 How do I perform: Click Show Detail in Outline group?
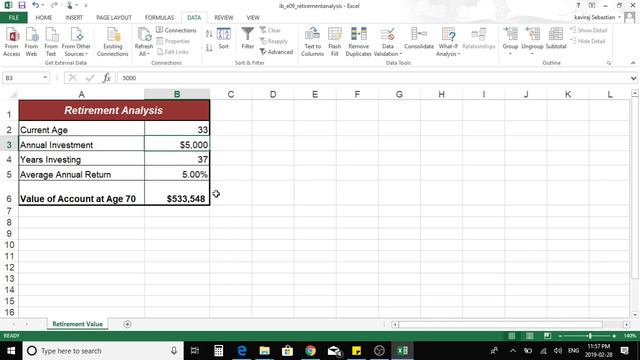(589, 30)
